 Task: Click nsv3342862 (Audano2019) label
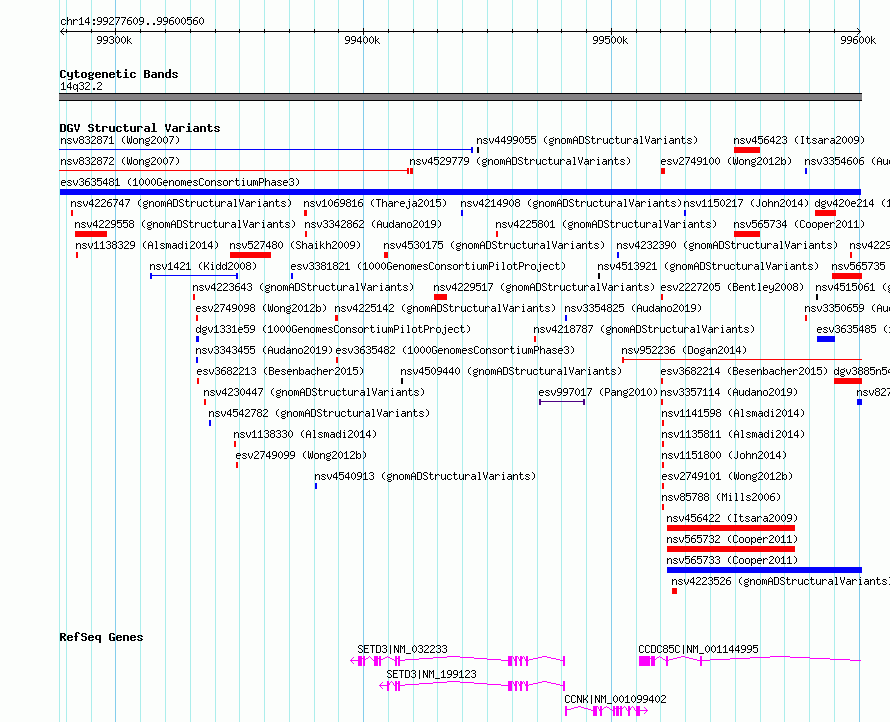[373, 224]
